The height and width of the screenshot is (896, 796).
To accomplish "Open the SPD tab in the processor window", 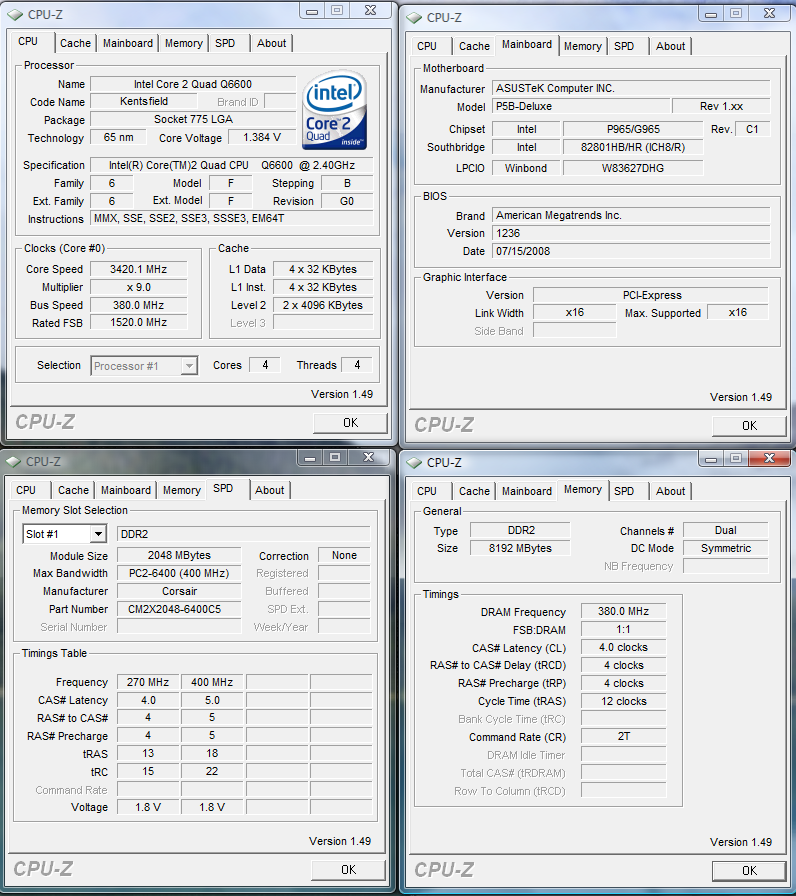I will click(x=225, y=43).
